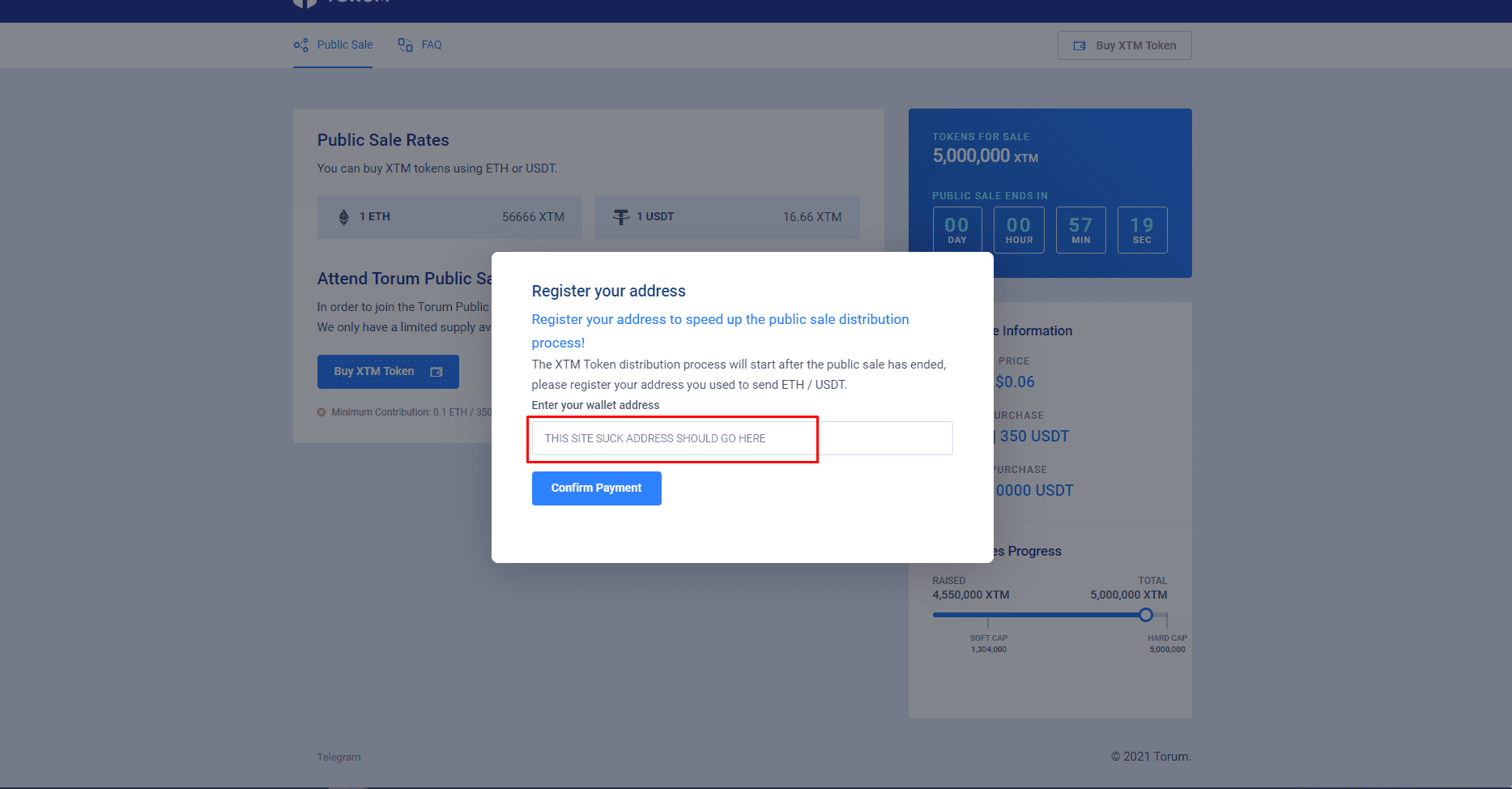Click the FAQ icon in navigation
Image resolution: width=1512 pixels, height=789 pixels.
405,45
